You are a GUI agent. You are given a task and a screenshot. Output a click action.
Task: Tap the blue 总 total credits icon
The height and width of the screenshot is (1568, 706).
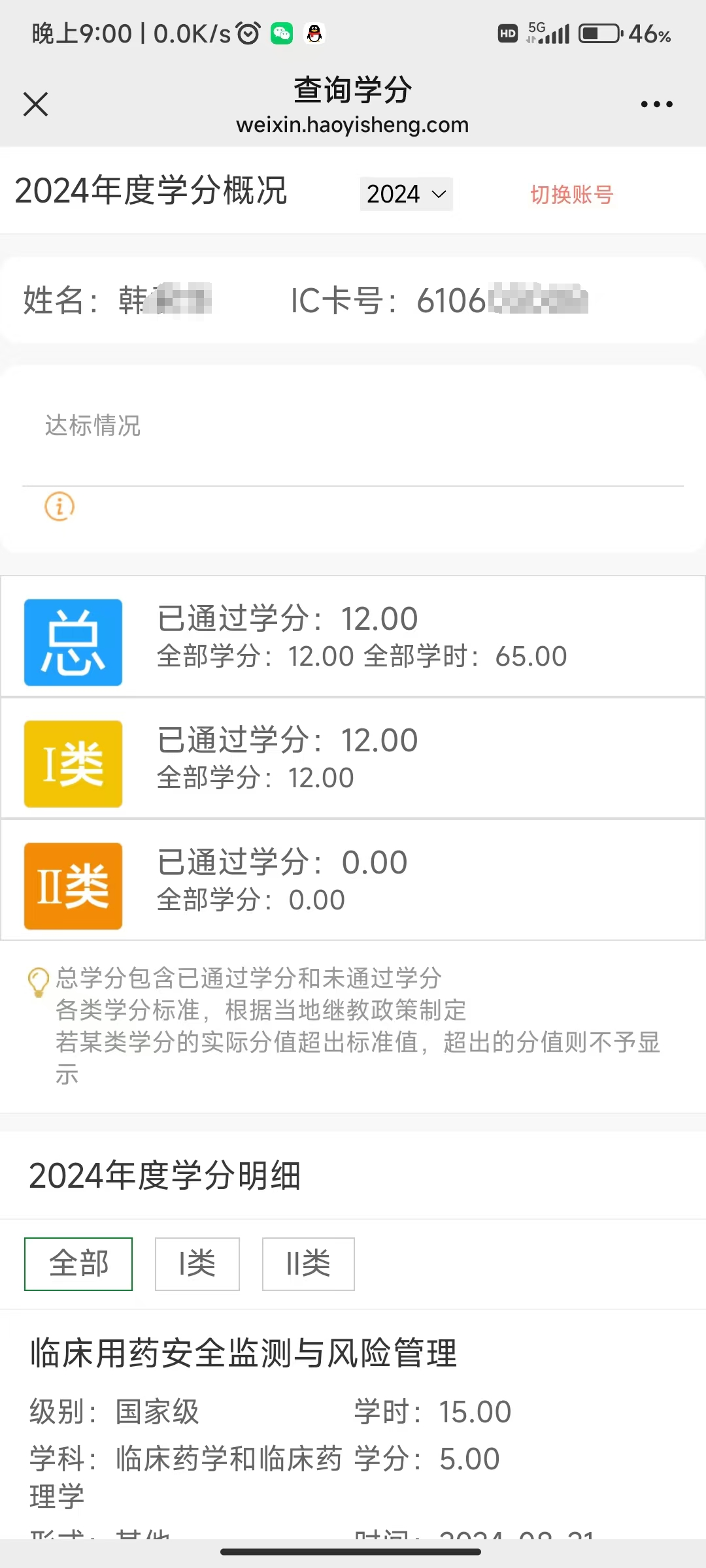coord(73,642)
